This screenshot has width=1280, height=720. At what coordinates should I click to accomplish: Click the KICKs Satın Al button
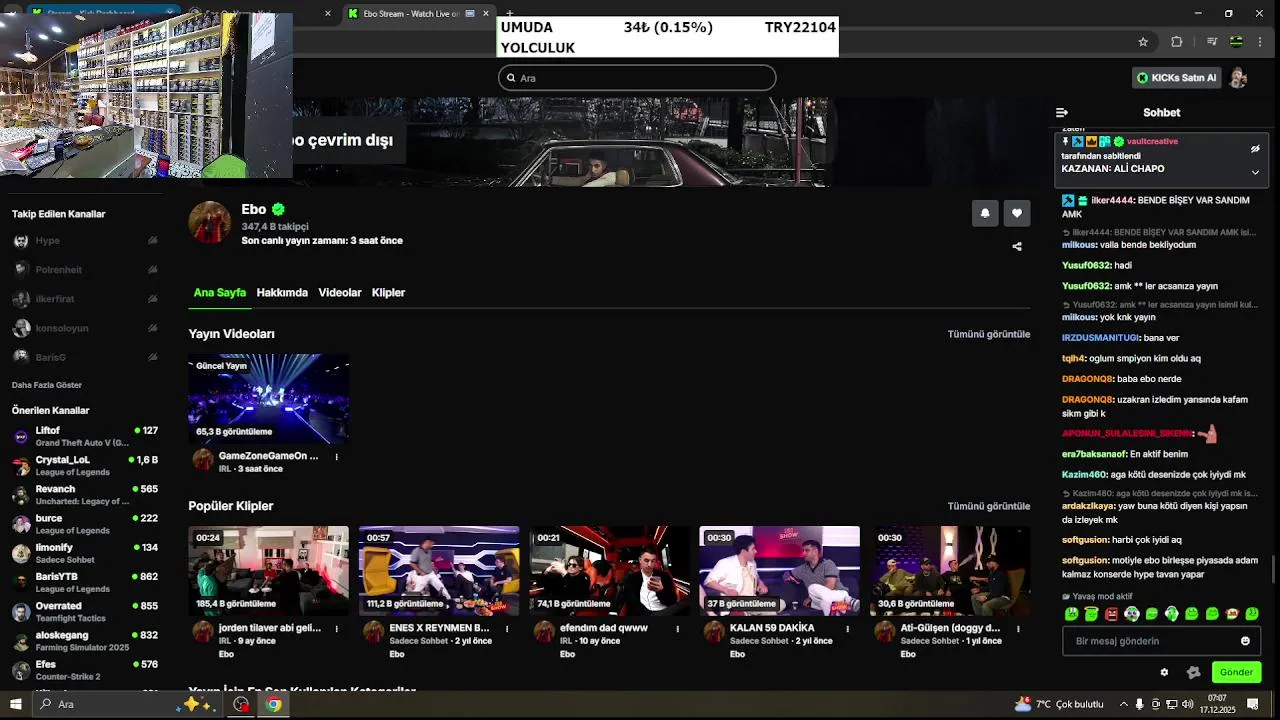[x=1177, y=78]
